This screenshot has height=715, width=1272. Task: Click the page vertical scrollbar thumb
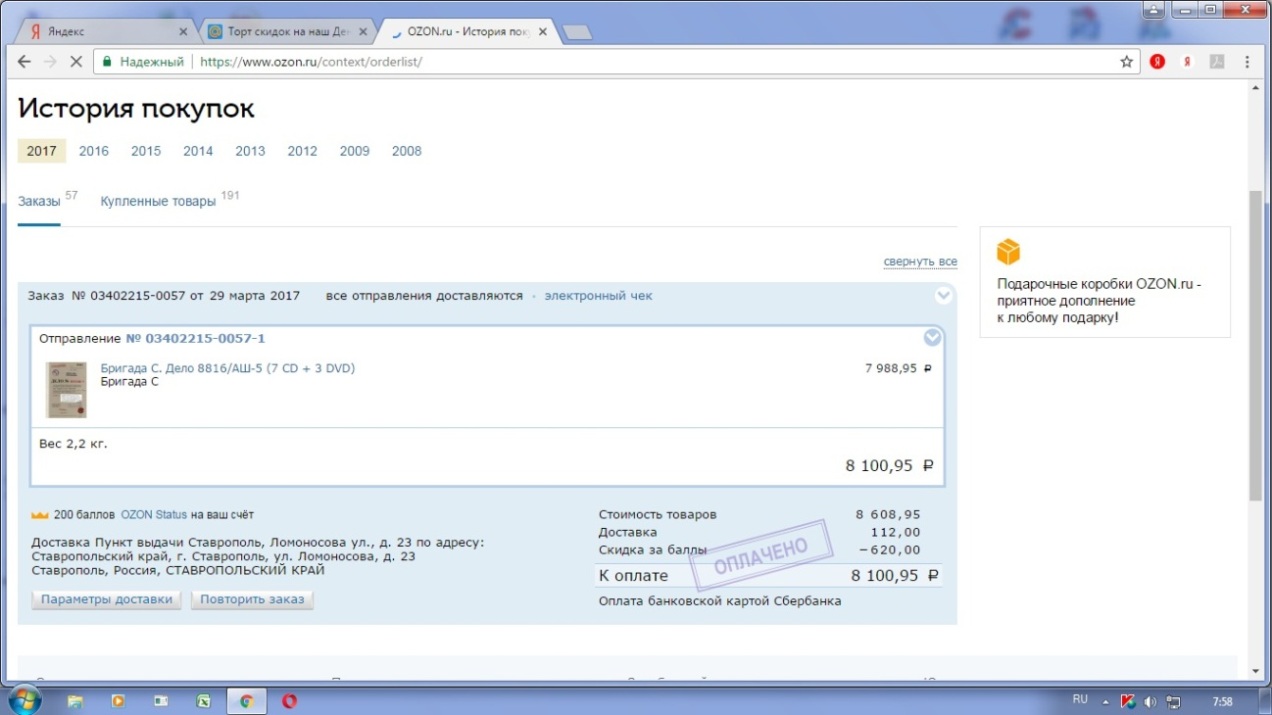(1255, 345)
